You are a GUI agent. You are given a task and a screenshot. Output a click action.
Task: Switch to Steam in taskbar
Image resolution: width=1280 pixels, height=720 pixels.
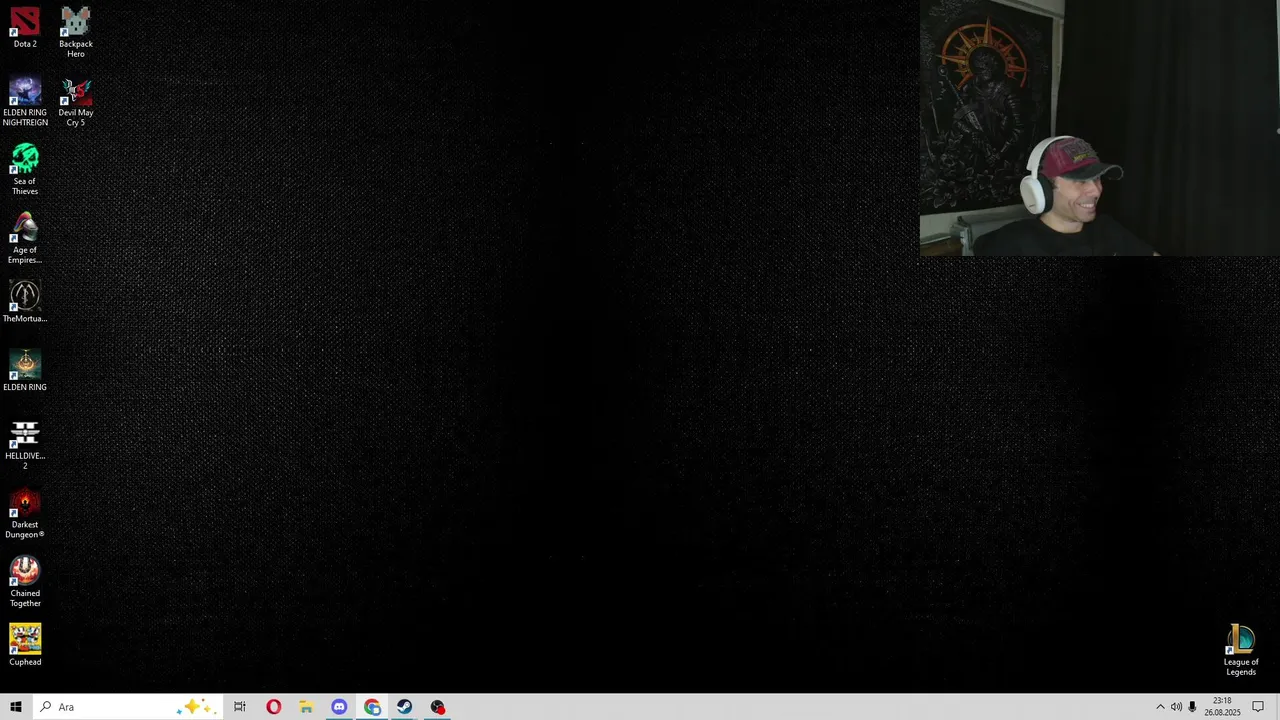pos(405,707)
